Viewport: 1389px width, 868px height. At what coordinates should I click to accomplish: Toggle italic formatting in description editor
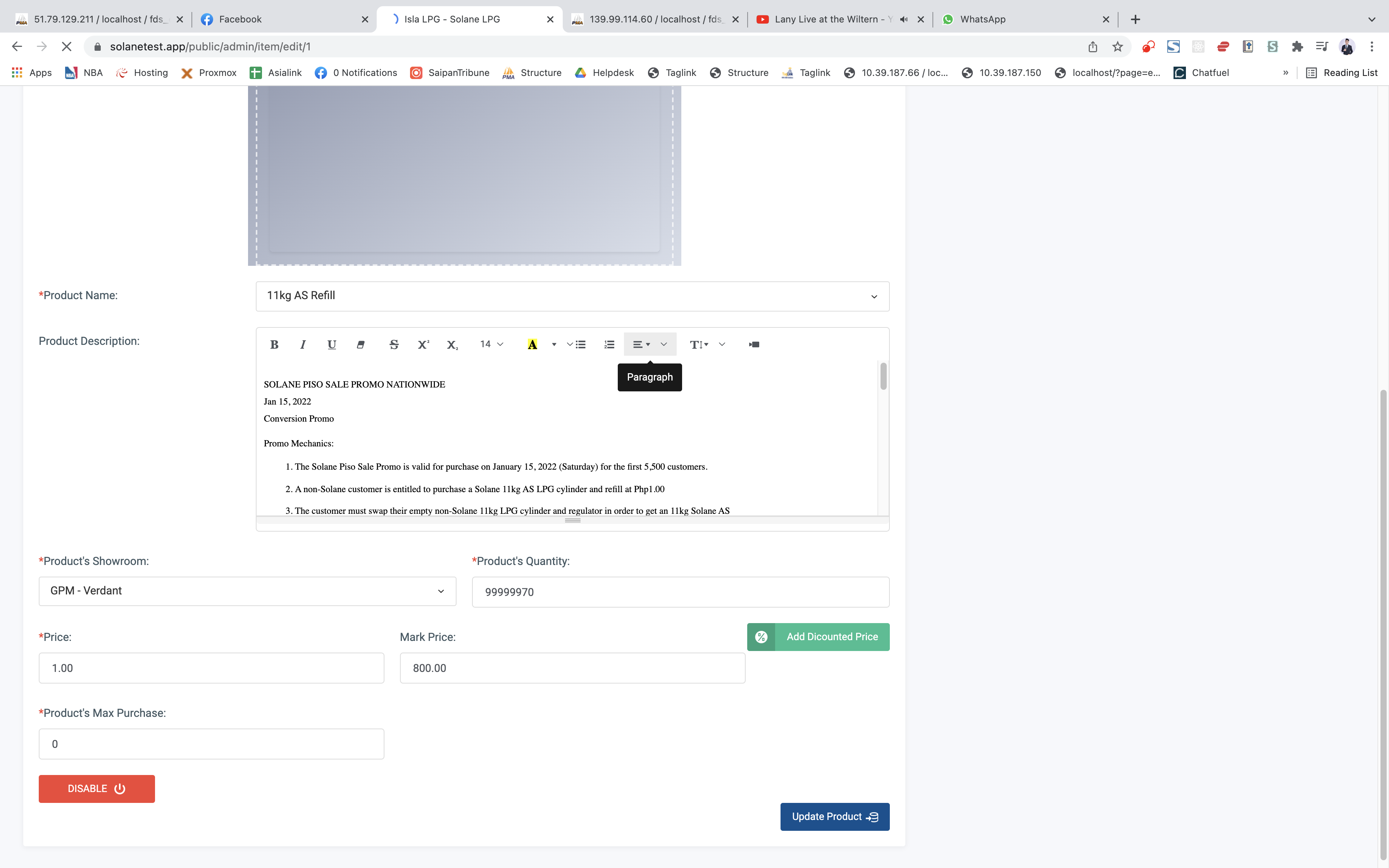point(303,344)
